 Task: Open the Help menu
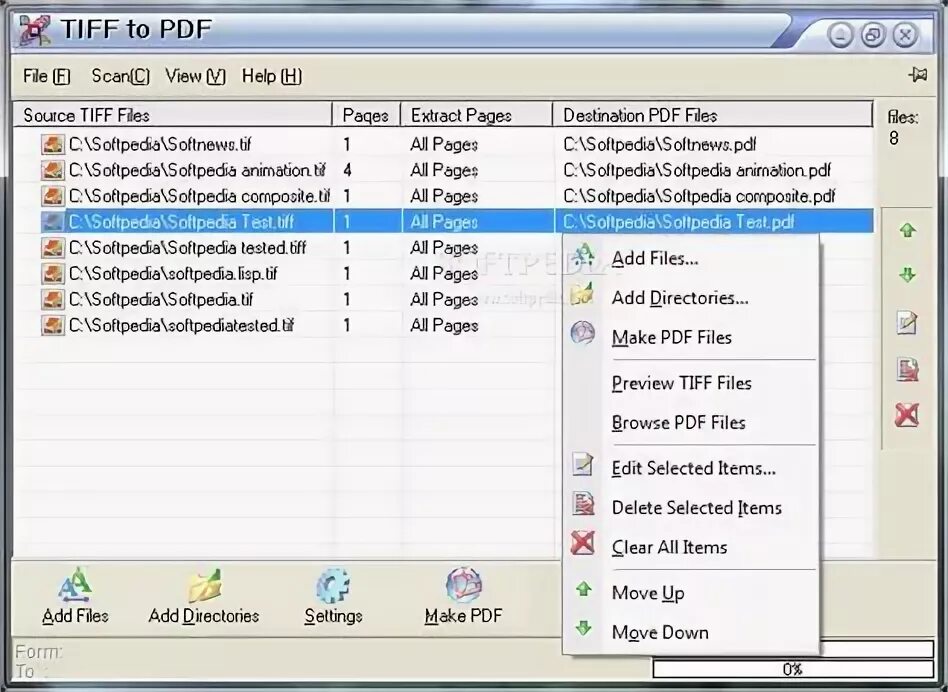tap(272, 76)
